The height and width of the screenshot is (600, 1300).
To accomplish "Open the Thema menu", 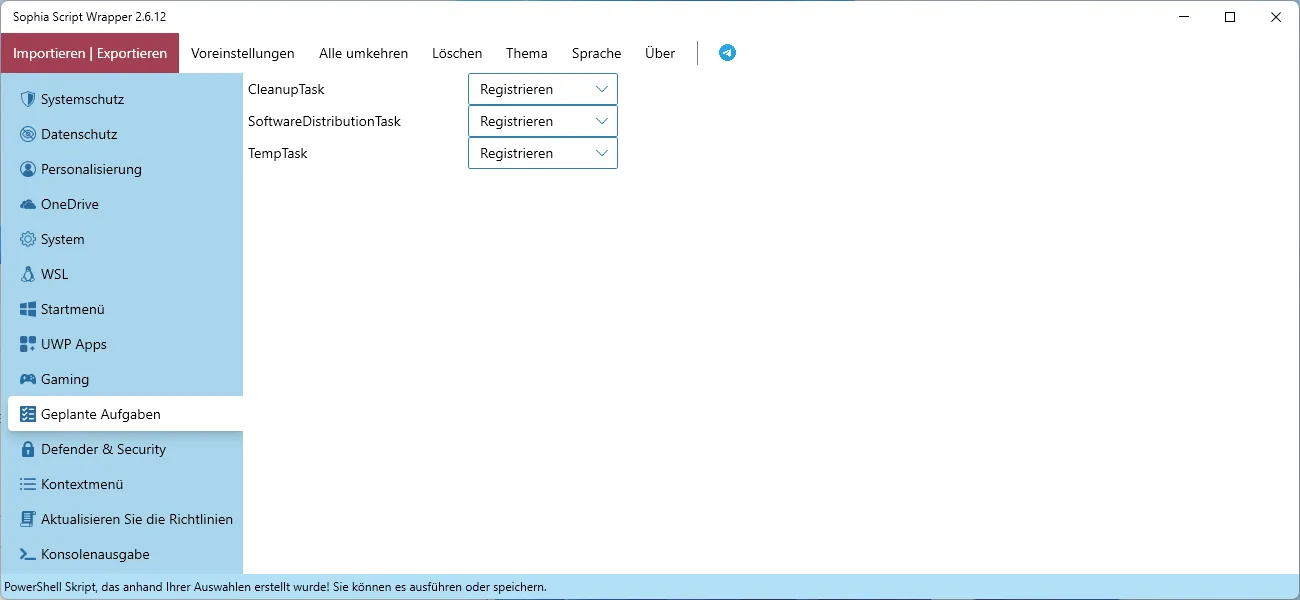I will click(x=527, y=53).
